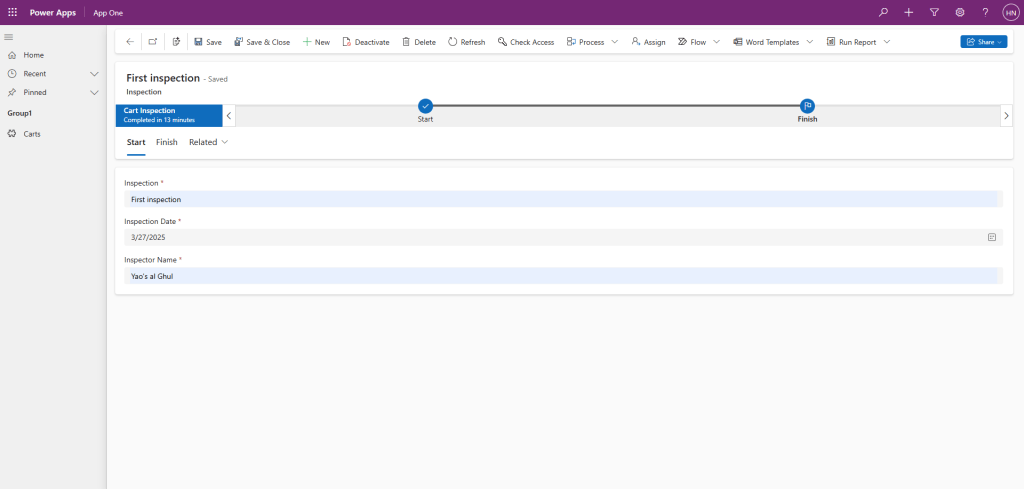Switch to the Finish tab

[x=166, y=142]
